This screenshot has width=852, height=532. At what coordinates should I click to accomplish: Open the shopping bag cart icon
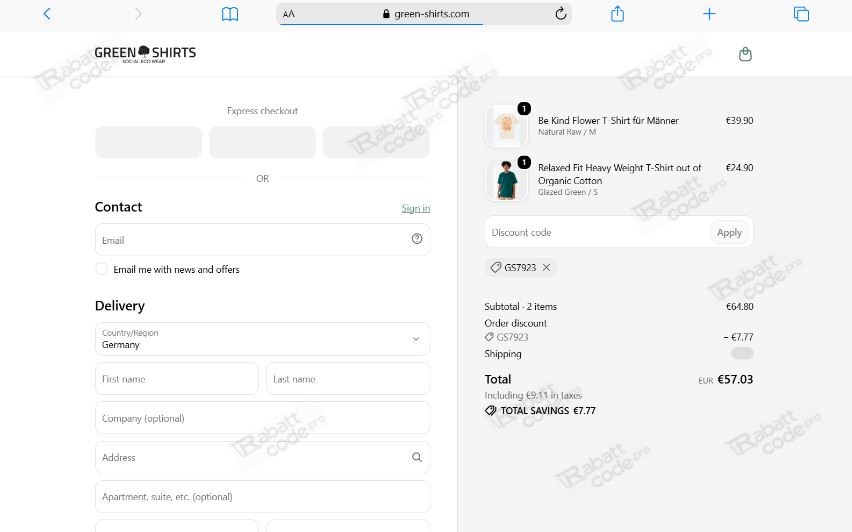[x=745, y=54]
